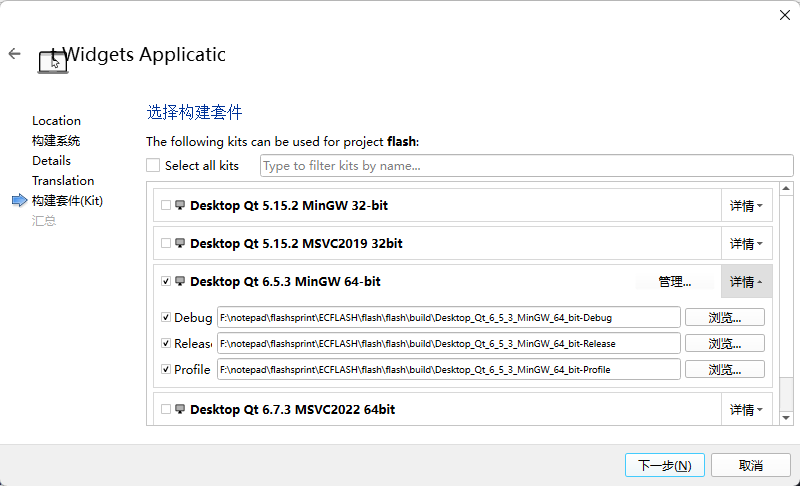Screen dimensions: 800x486
Task: Expand 详情 for Qt 5.15.2 MinGW 32-bit
Action: coord(746,206)
